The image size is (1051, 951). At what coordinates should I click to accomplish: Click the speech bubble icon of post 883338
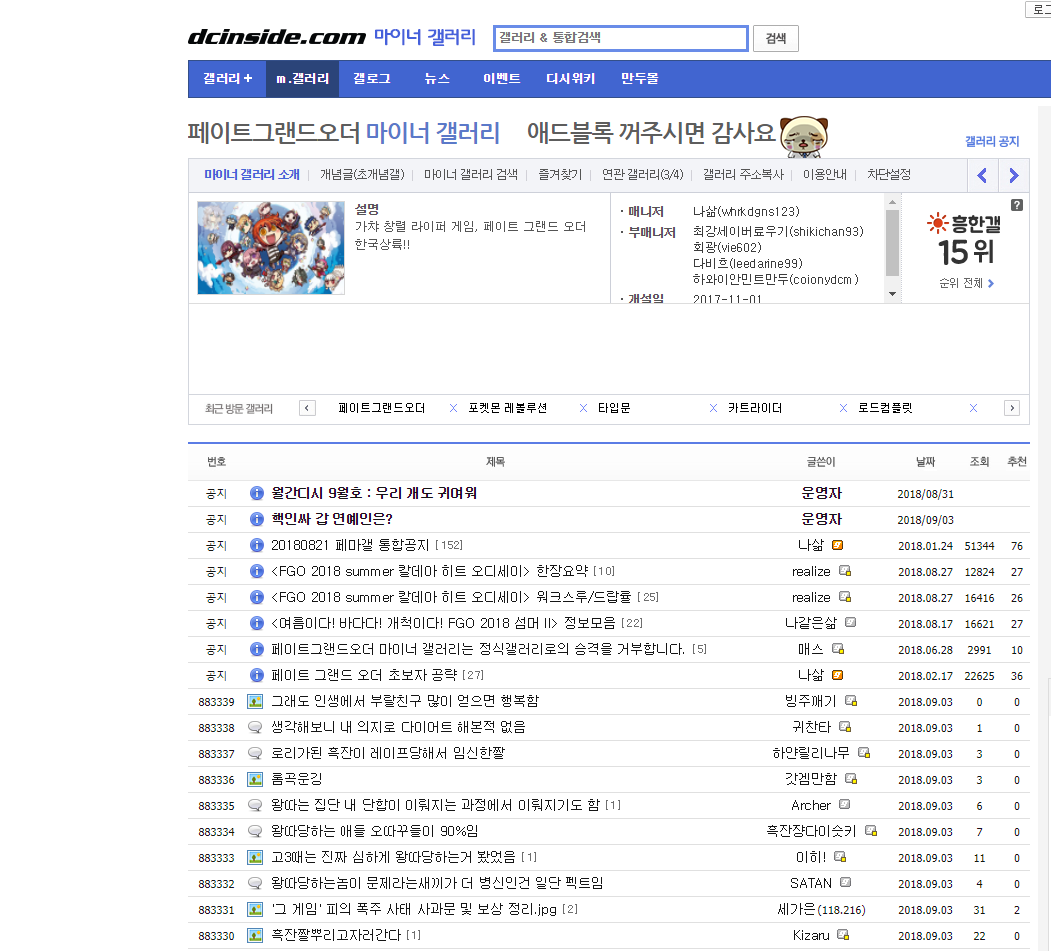255,727
